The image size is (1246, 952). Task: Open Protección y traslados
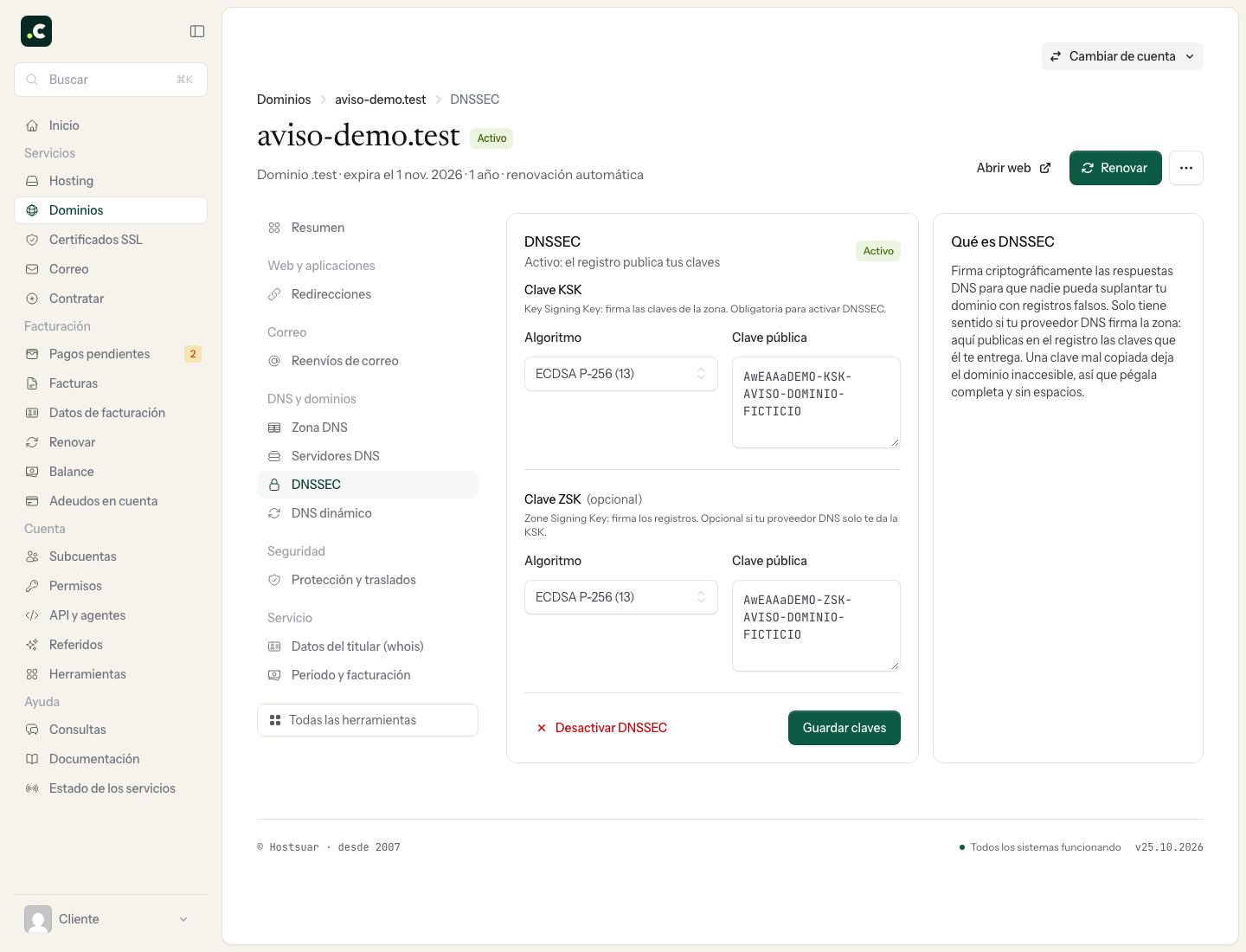368,580
